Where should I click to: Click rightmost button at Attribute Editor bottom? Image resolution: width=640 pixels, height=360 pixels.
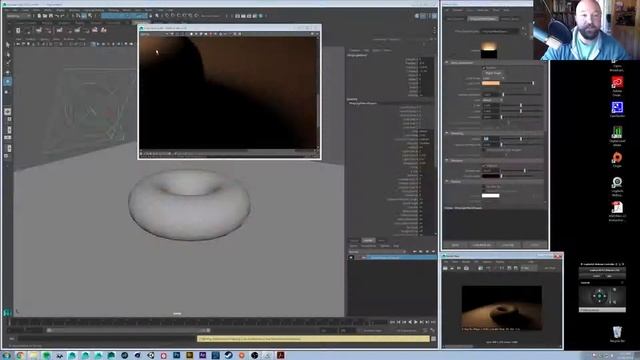(x=534, y=245)
